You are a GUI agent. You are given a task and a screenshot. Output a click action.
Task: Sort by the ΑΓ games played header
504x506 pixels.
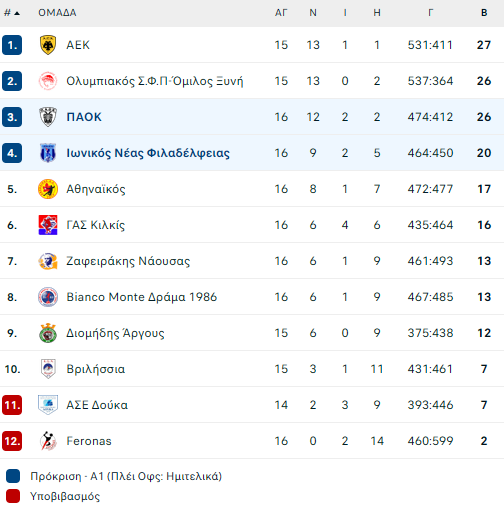click(x=281, y=13)
